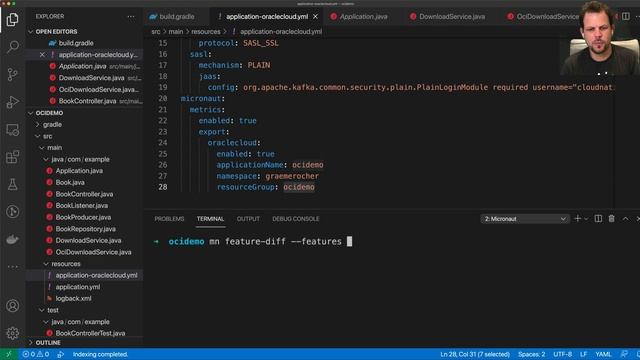Image resolution: width=640 pixels, height=360 pixels.
Task: Go to line via Ln 28, Col 31 indicator
Action: tap(475, 354)
